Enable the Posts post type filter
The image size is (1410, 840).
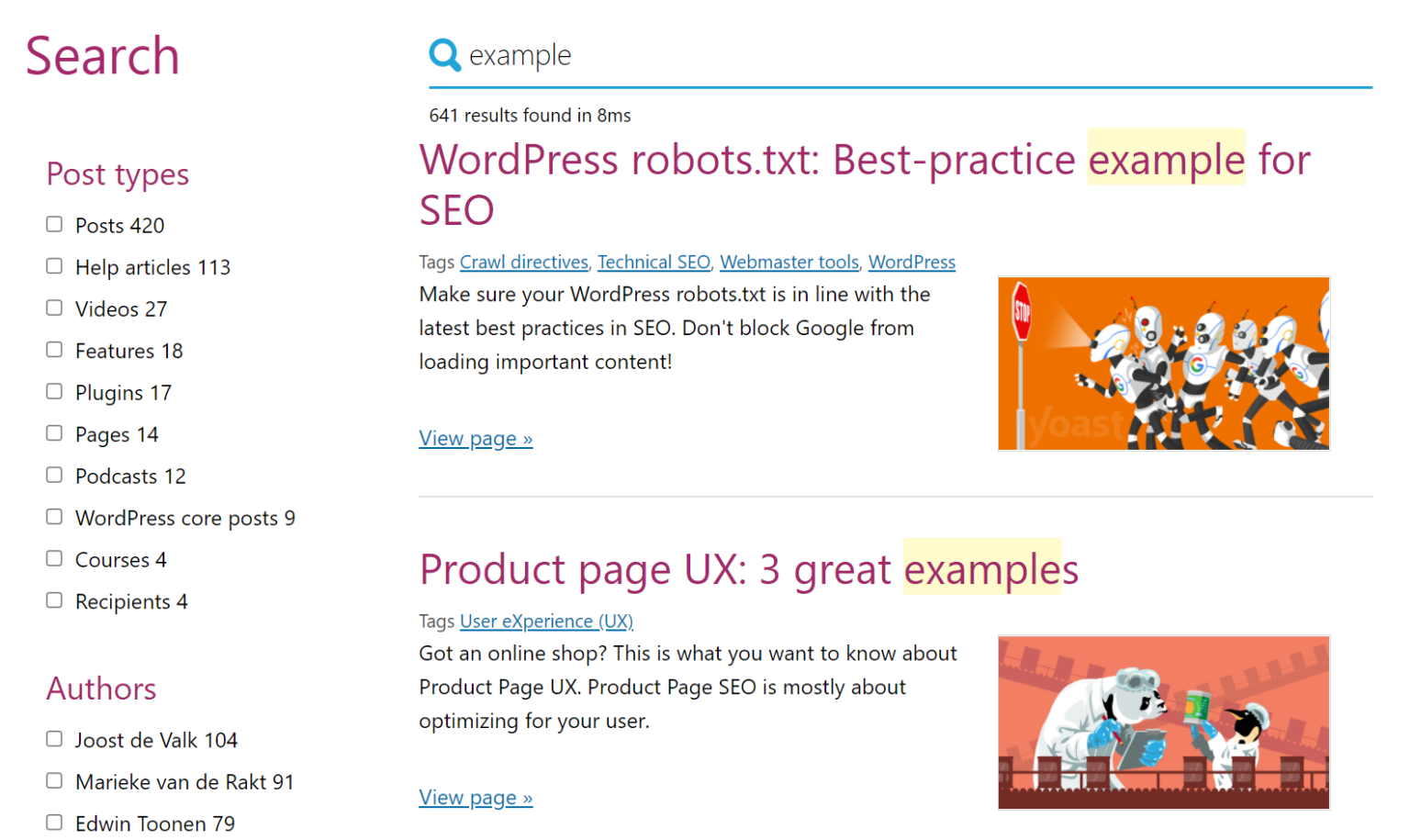(x=53, y=223)
